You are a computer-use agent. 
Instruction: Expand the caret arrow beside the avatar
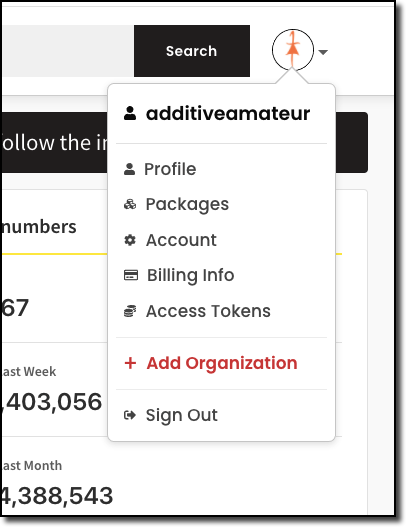click(x=323, y=52)
